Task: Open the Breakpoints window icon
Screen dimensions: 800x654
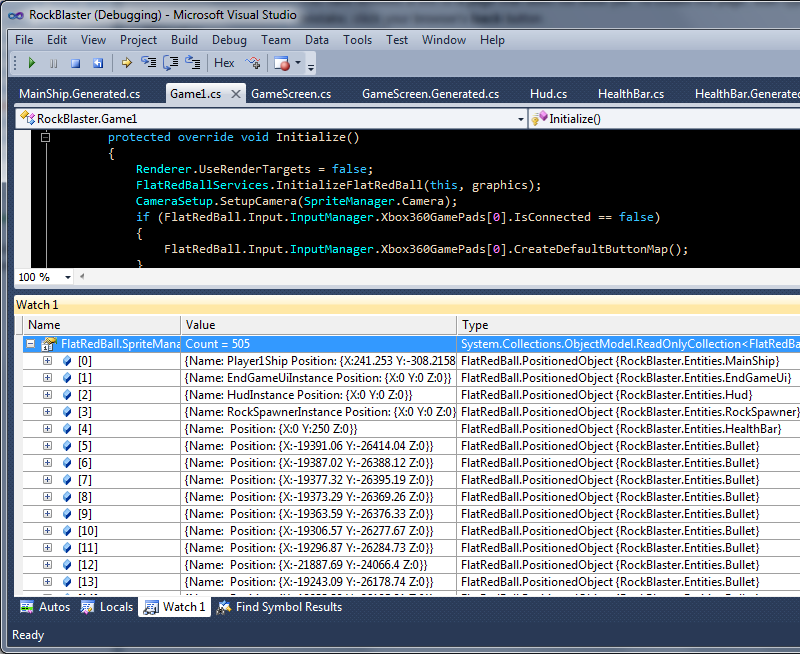Action: point(282,63)
